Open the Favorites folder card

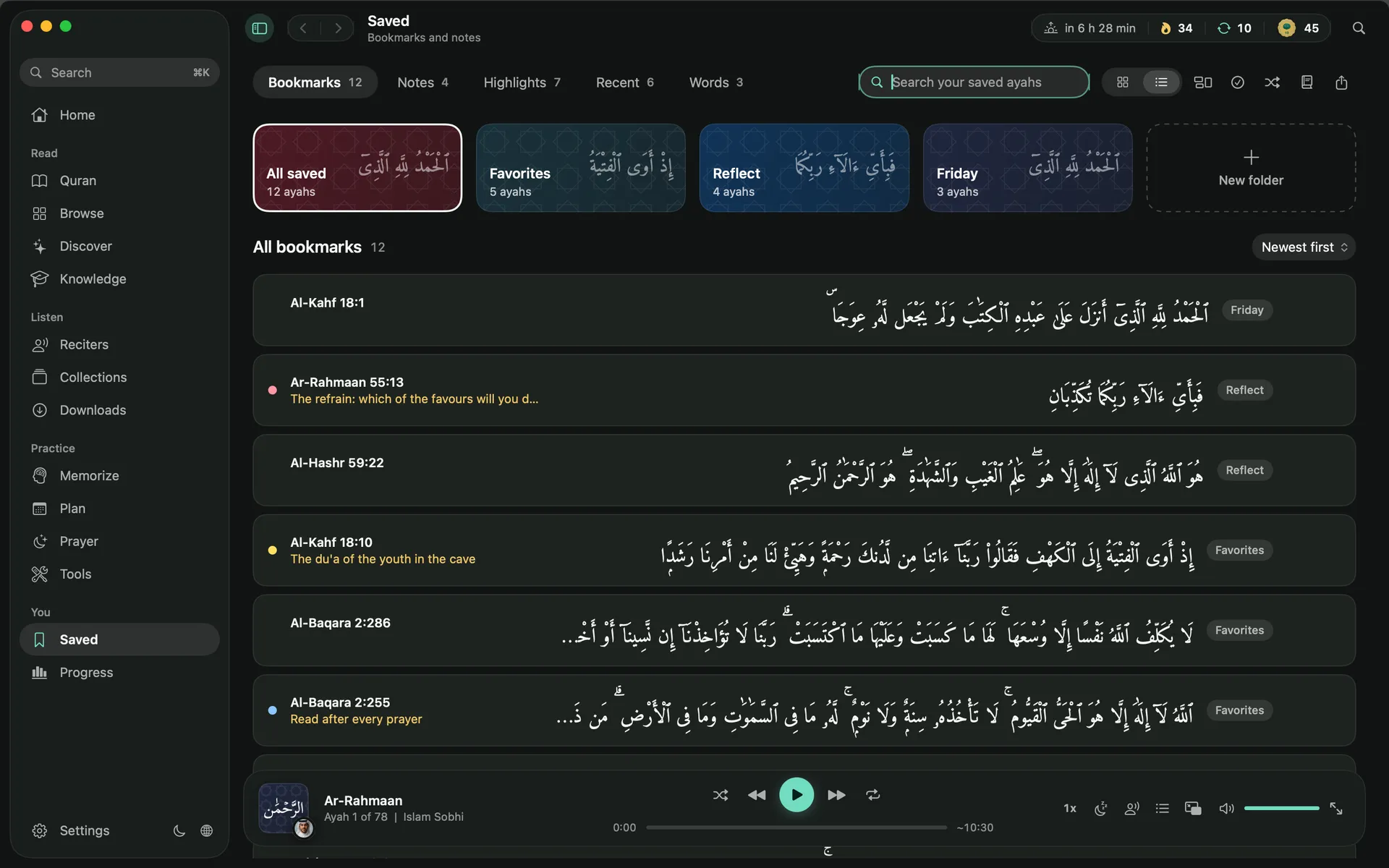coord(581,168)
